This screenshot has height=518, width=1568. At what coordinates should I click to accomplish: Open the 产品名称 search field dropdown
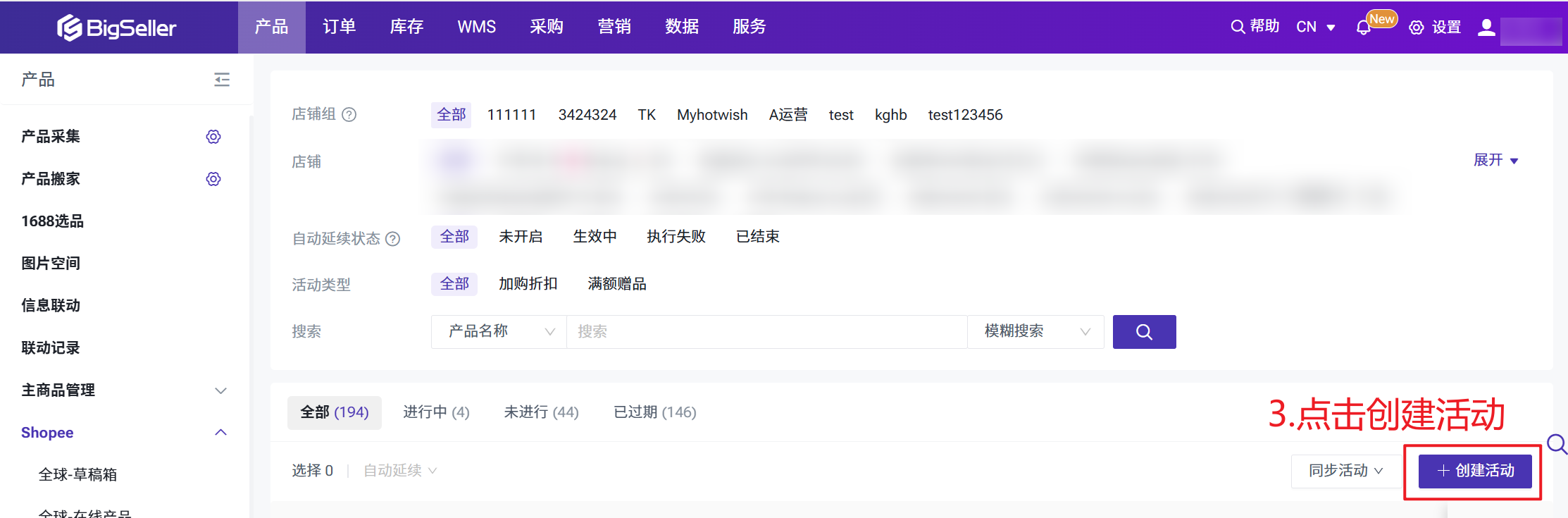[x=499, y=332]
